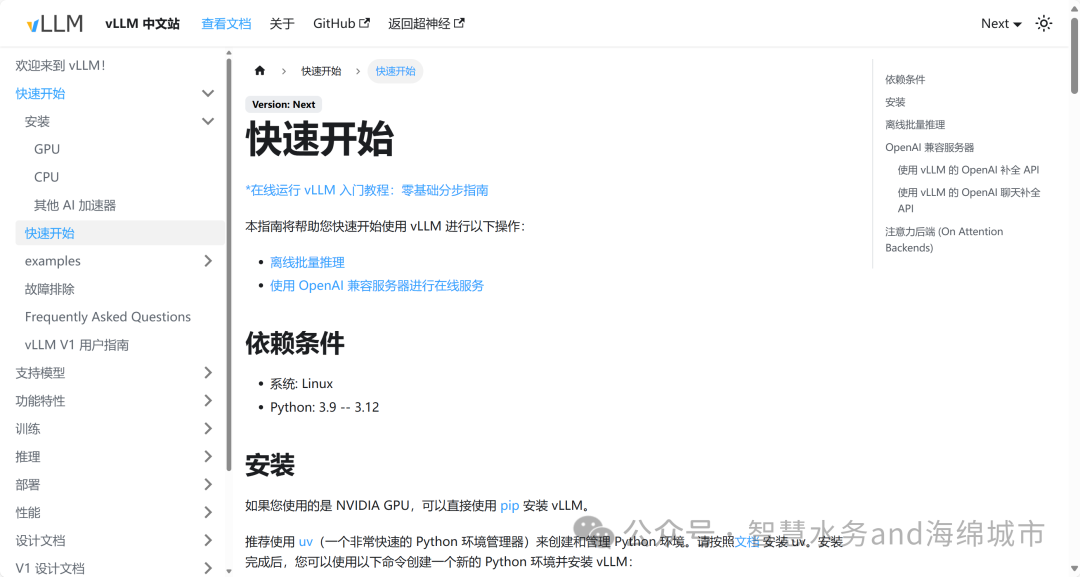Open 其他 AI 加速器 sidebar item
Image resolution: width=1080 pixels, height=577 pixels.
[75, 205]
